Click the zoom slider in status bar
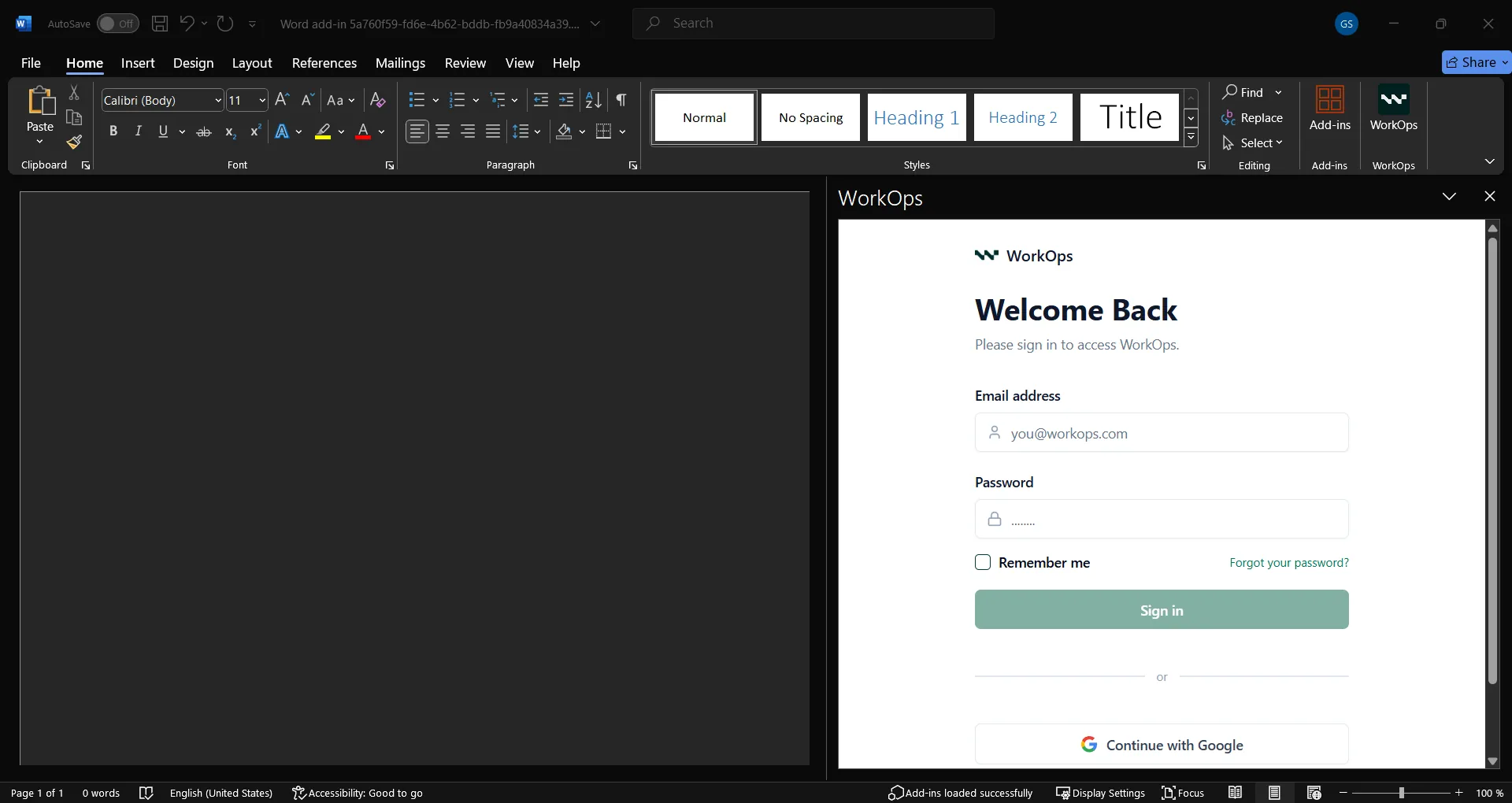 tap(1401, 793)
